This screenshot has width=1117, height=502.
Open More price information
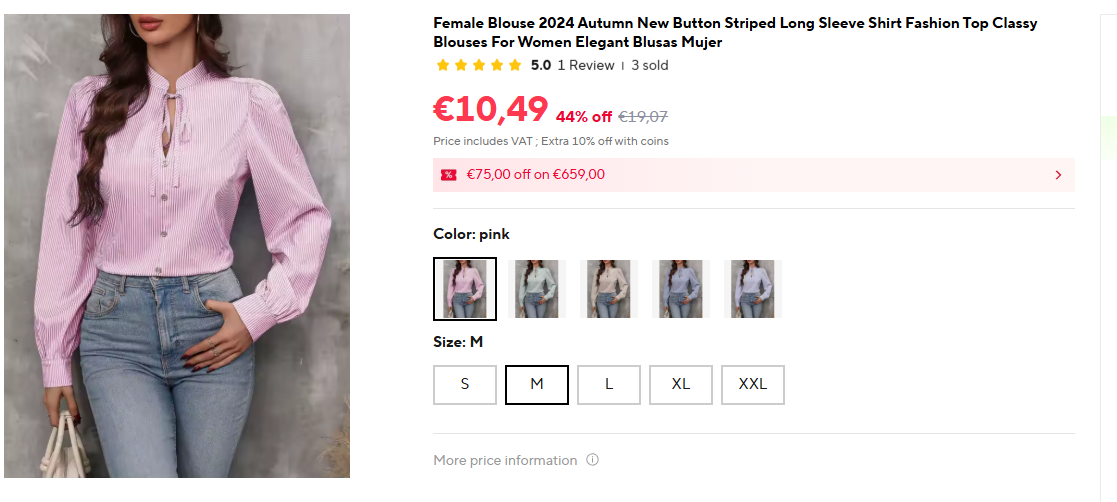pos(505,460)
